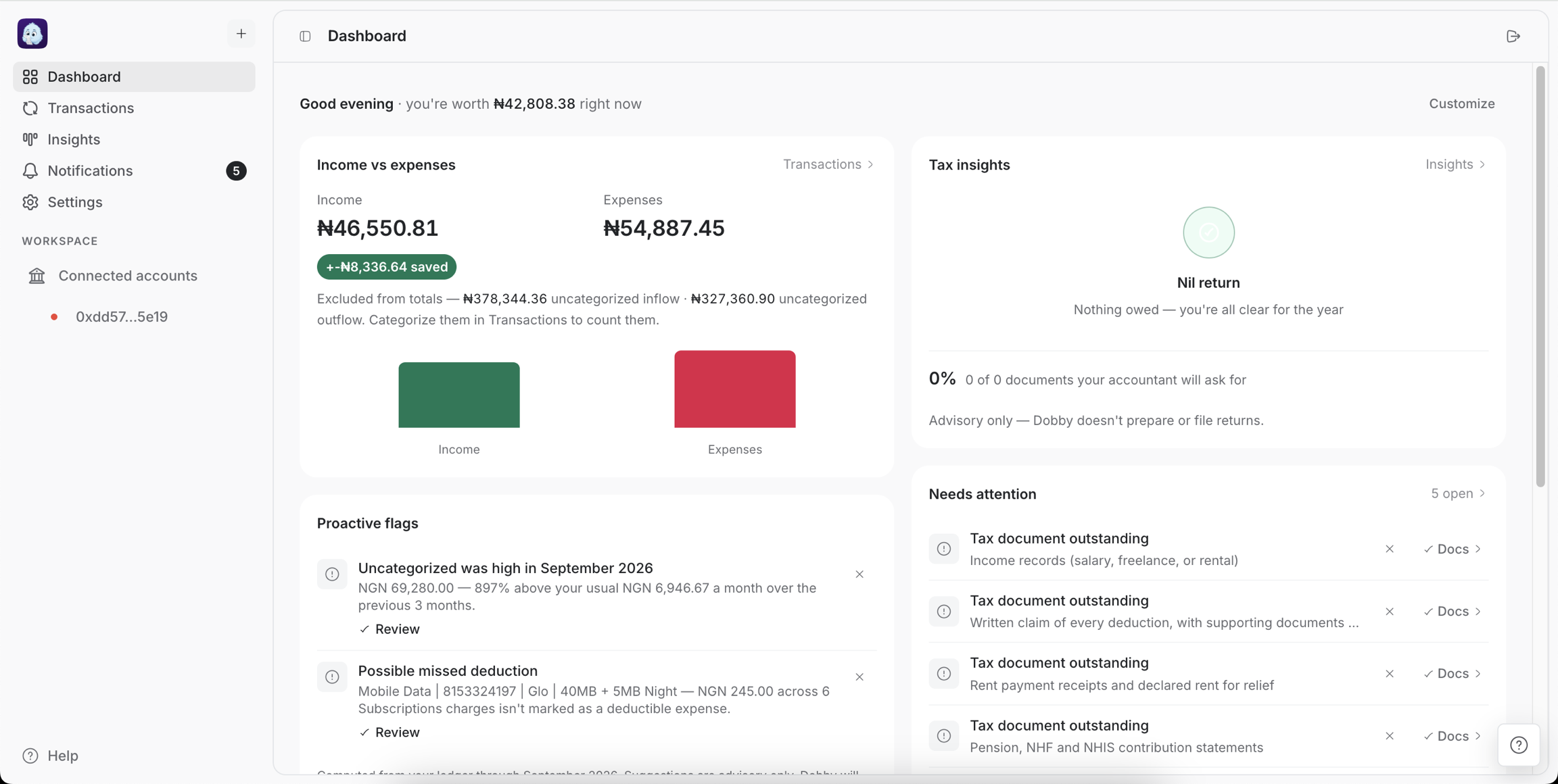Click the green Income bar in chart
The width and height of the screenshot is (1558, 784).
(x=459, y=395)
